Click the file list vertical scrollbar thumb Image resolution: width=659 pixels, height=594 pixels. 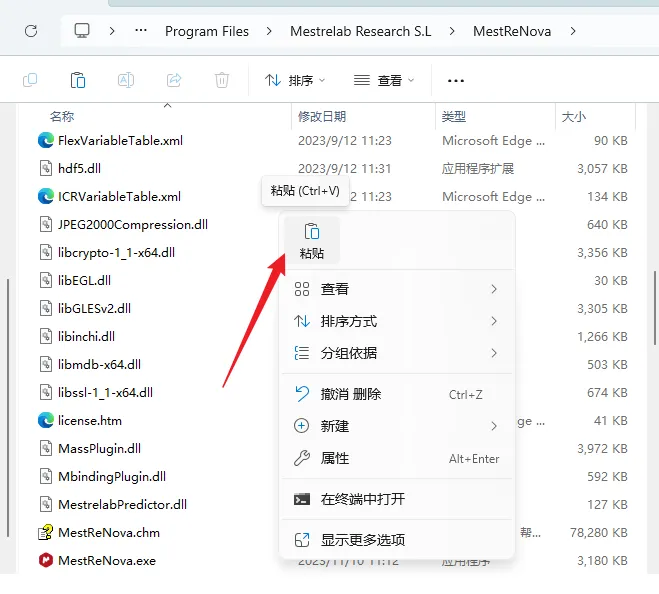click(x=654, y=308)
